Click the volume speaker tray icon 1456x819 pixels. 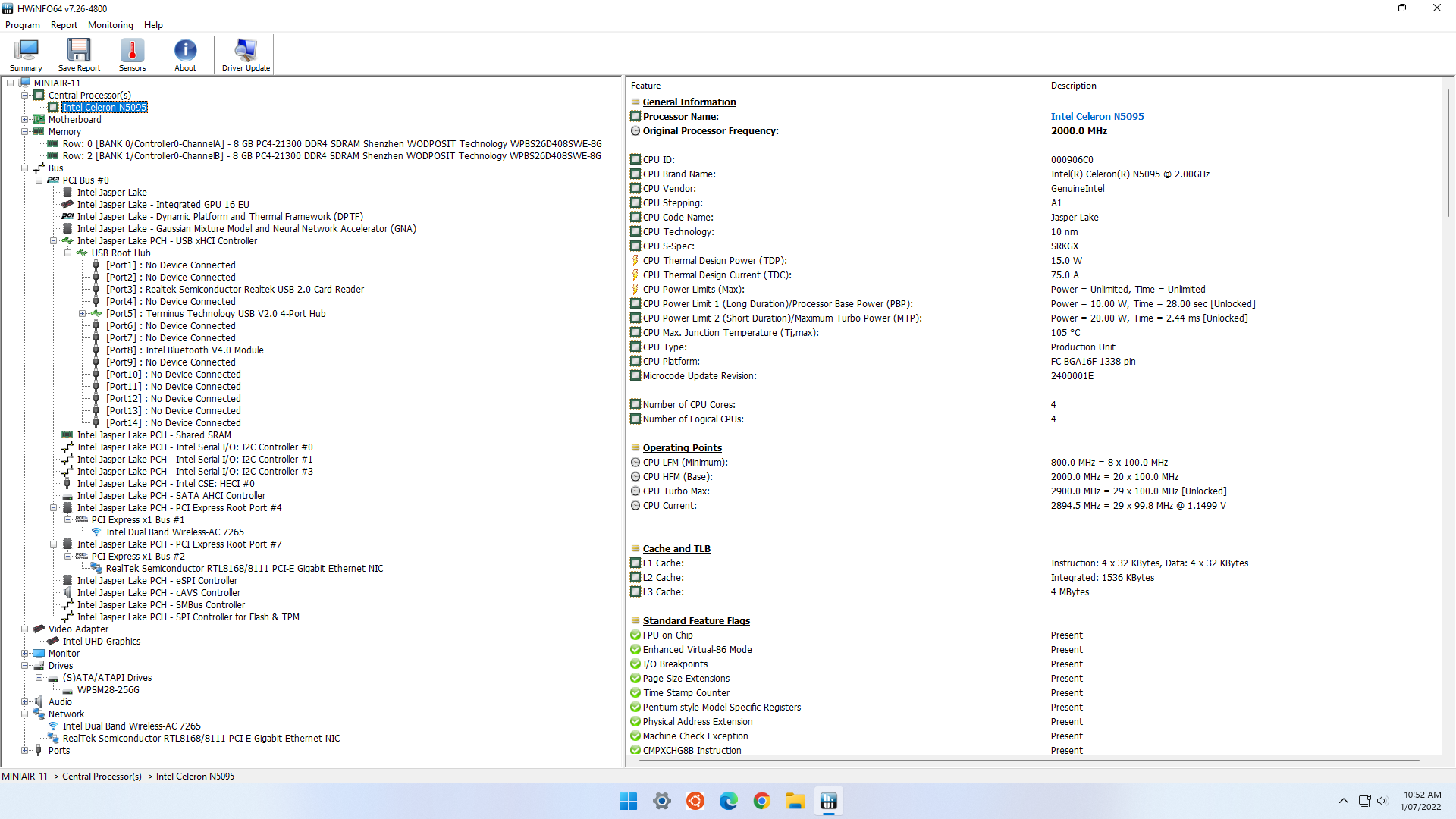coord(1382,801)
